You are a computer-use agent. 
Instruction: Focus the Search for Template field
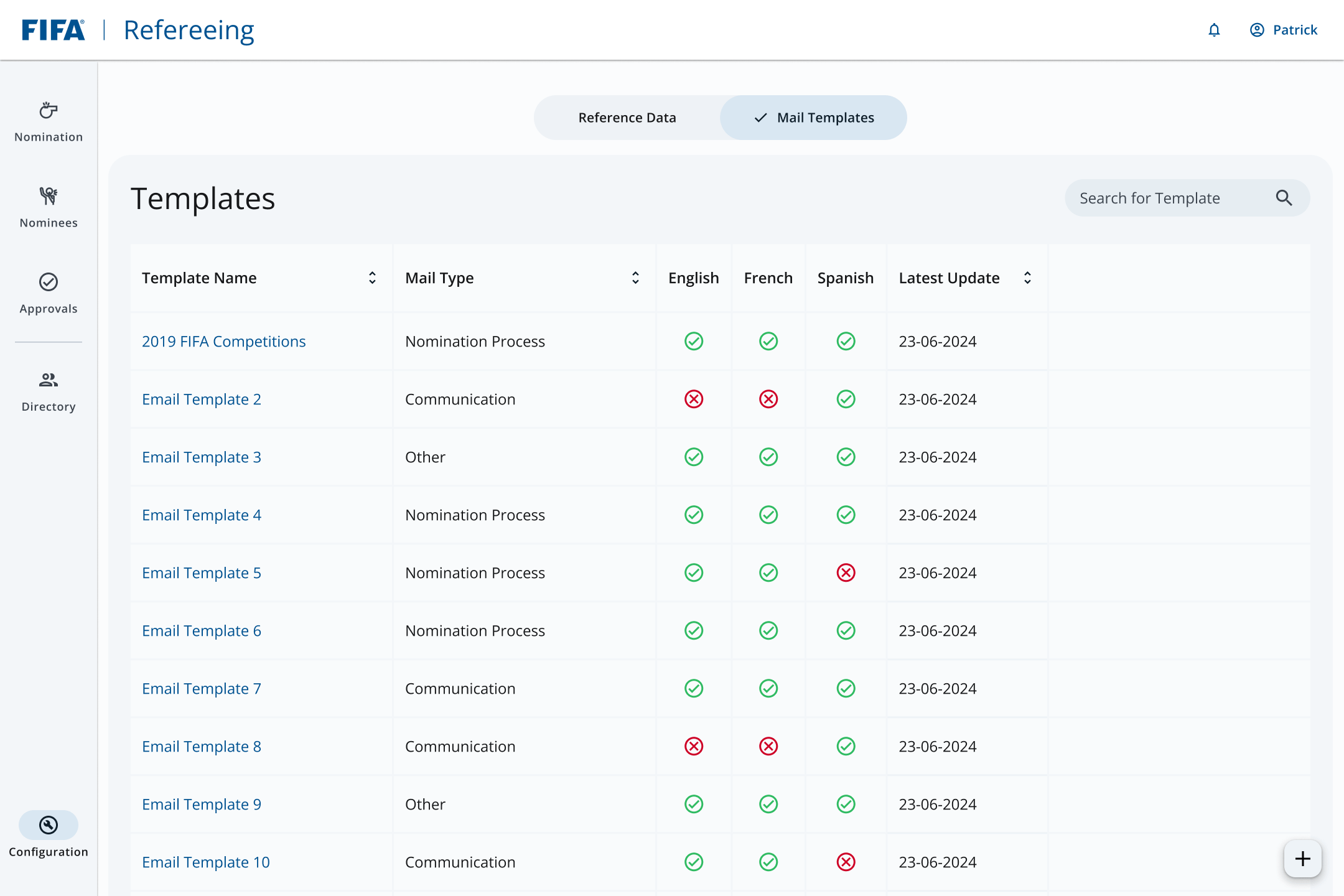[x=1187, y=198]
